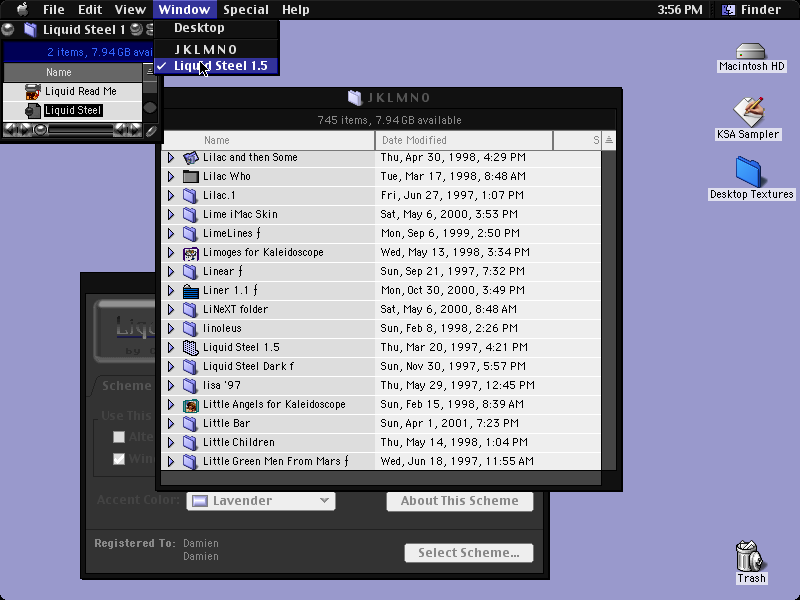This screenshot has width=800, height=600.
Task: Click the JKLMNO window horizontal scrollbar
Action: [381, 478]
